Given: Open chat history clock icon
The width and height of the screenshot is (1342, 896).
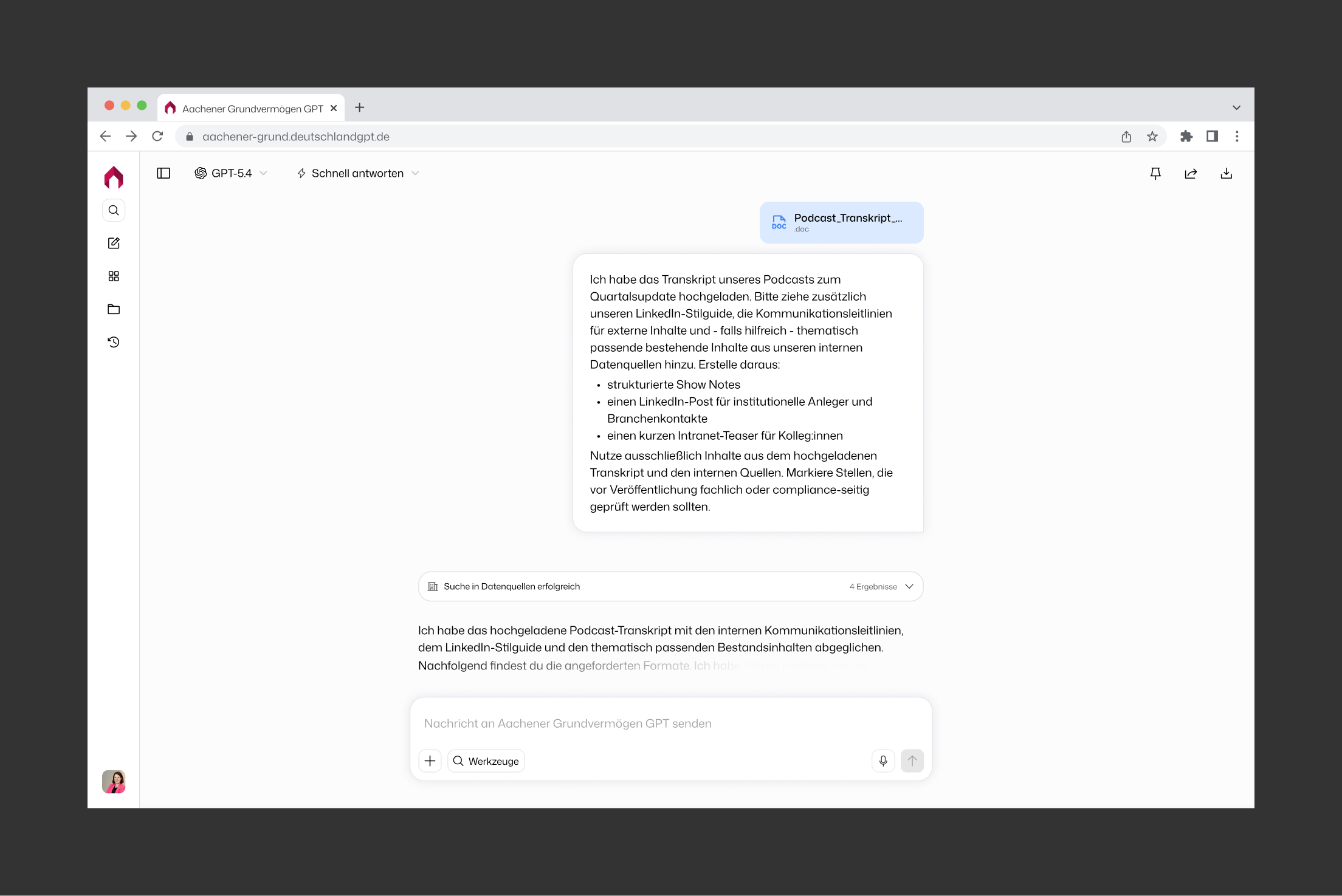Looking at the screenshot, I should [114, 342].
